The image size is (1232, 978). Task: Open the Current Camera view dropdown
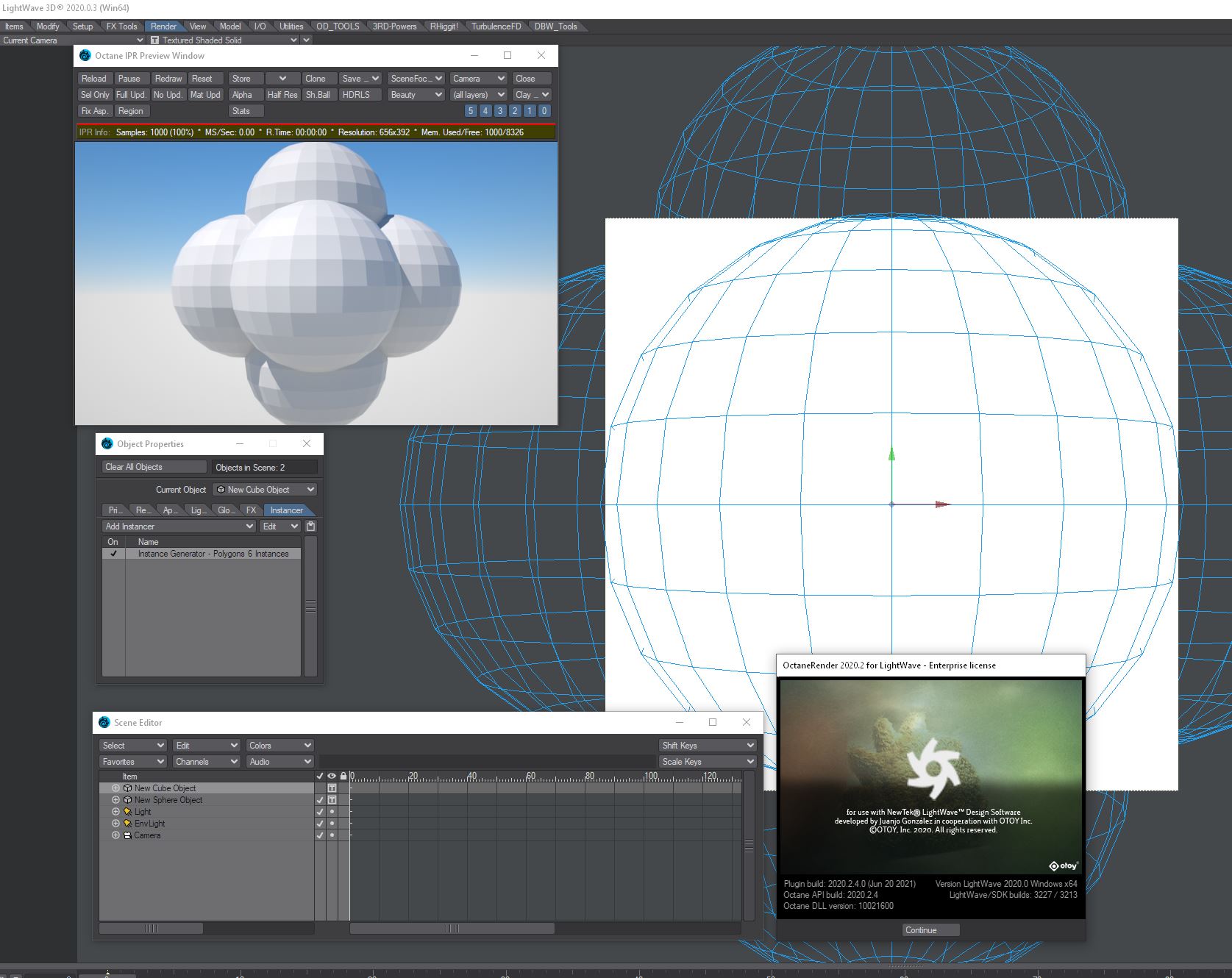[x=73, y=40]
